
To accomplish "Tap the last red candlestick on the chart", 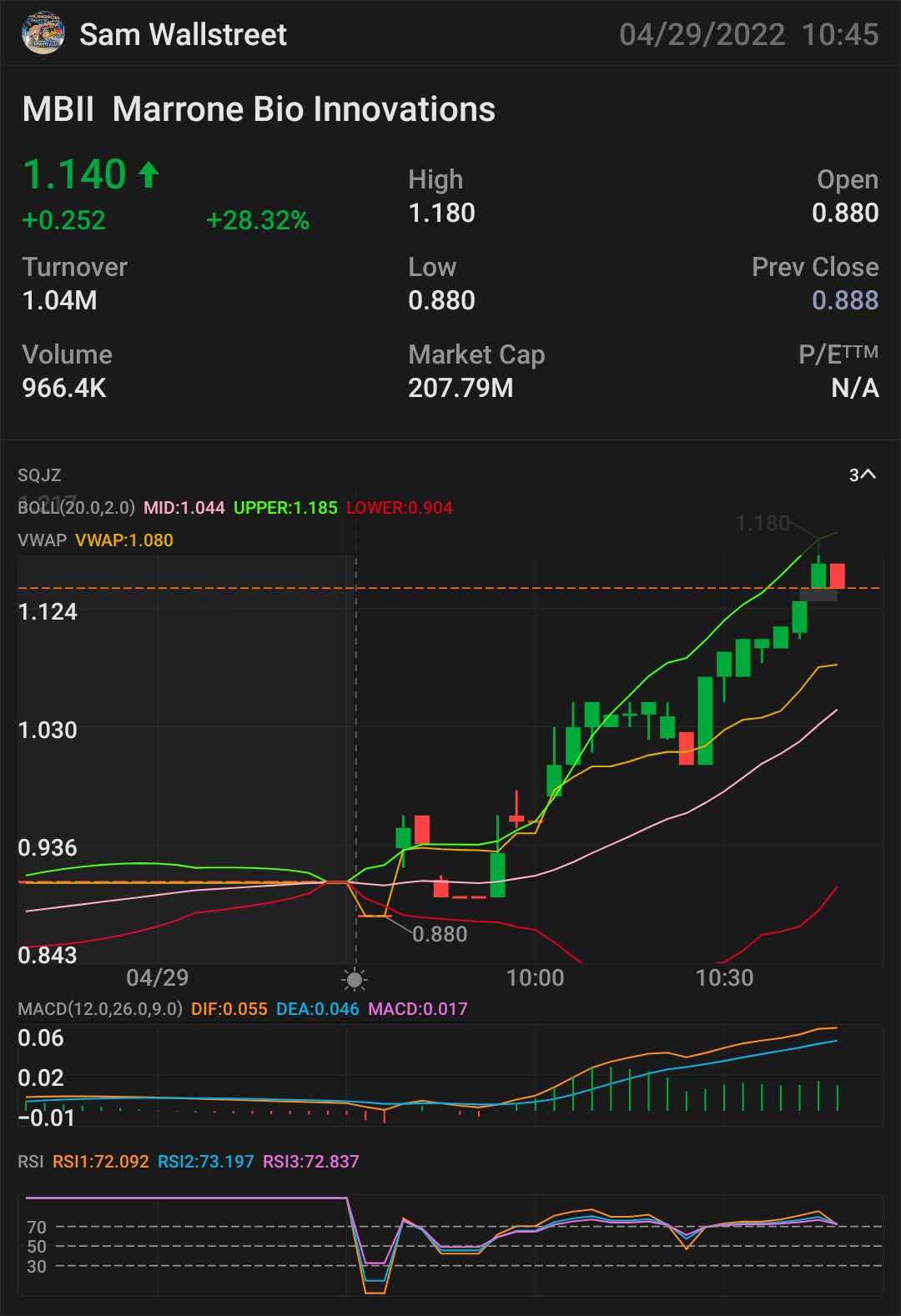I will pyautogui.click(x=838, y=576).
